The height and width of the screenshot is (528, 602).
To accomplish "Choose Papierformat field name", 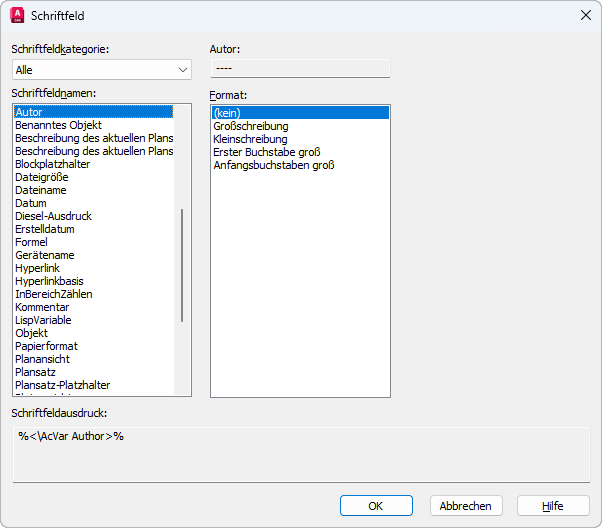I will [x=46, y=346].
